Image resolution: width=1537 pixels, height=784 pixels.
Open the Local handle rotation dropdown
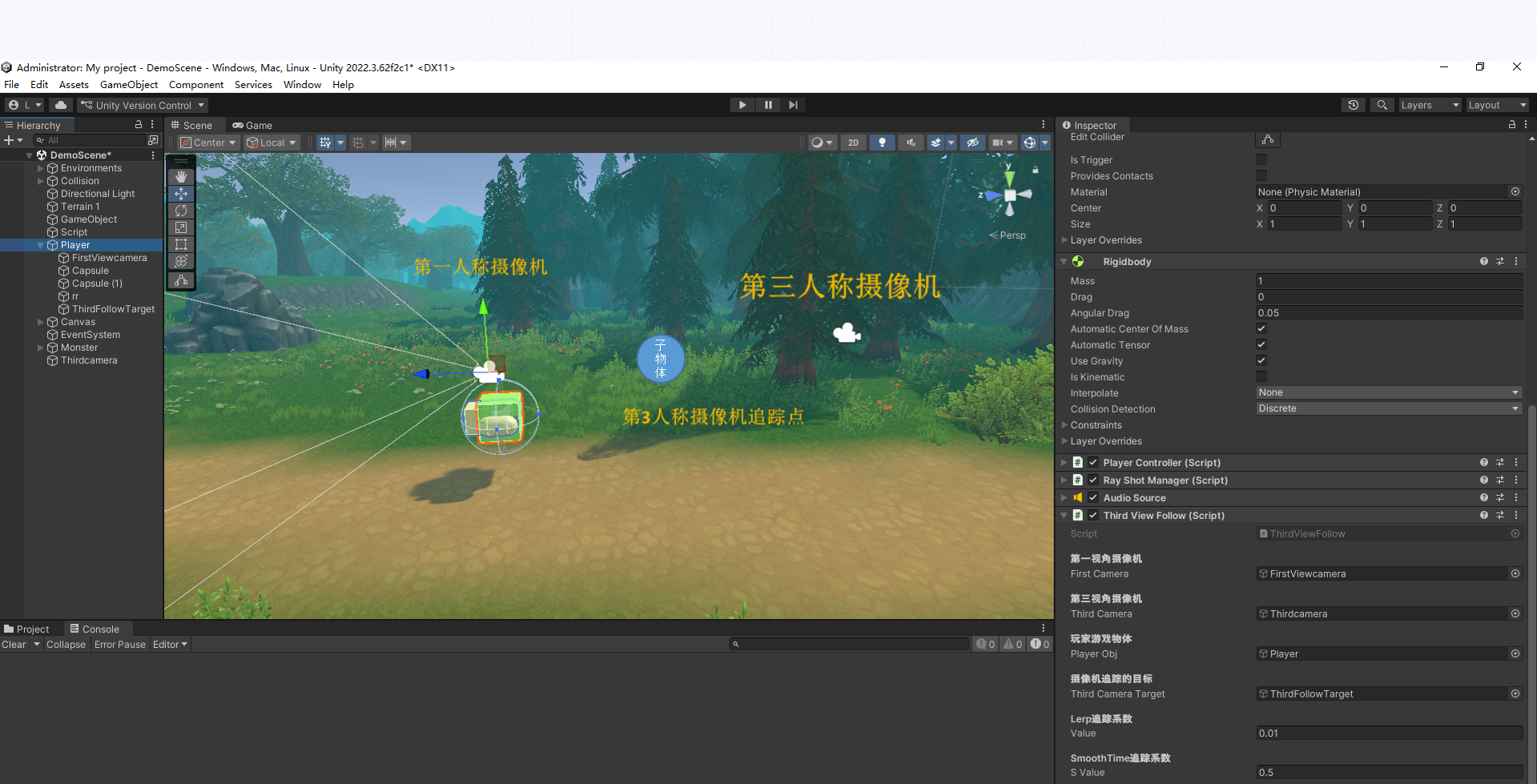click(272, 143)
